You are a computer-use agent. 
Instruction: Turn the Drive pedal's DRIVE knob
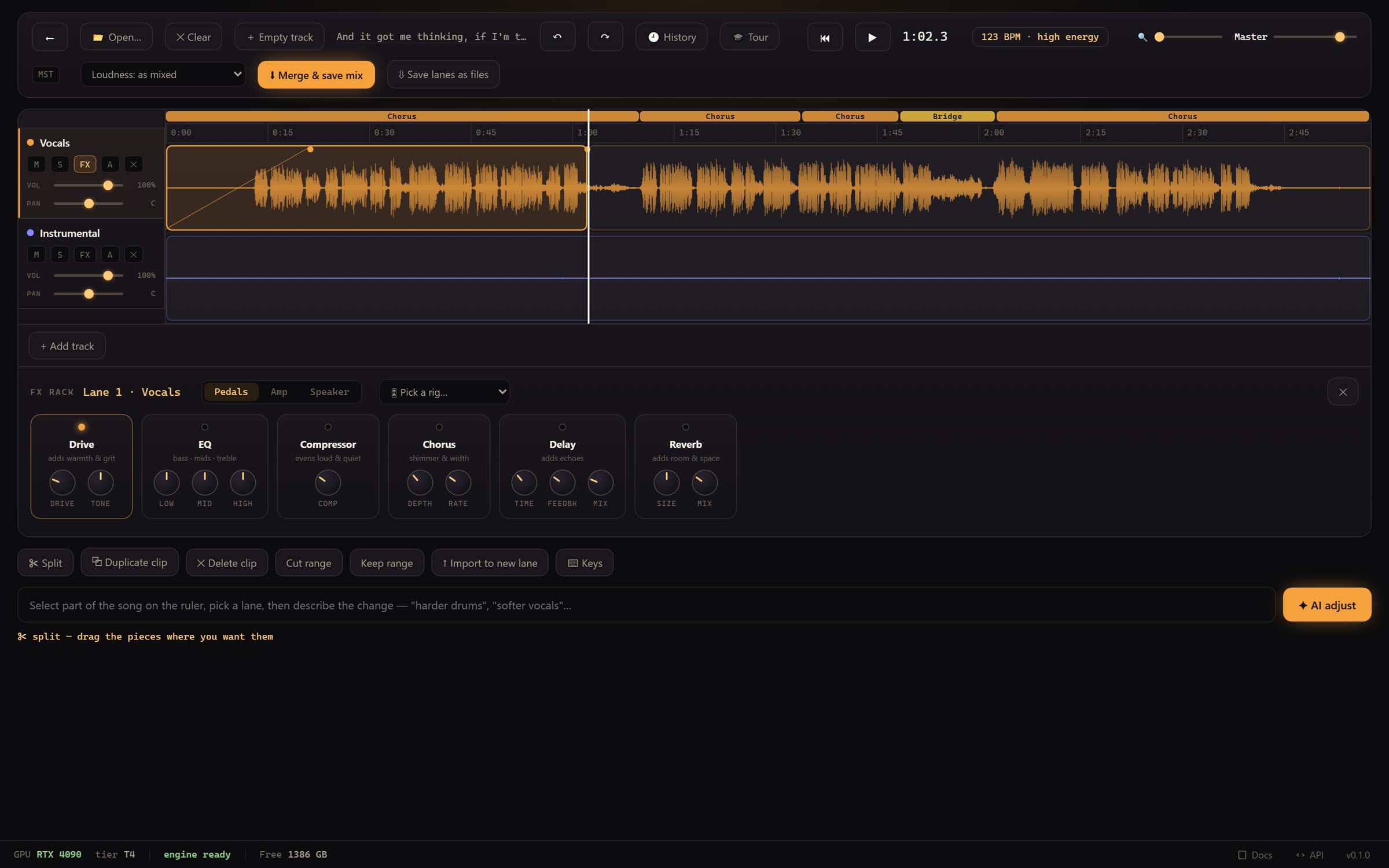pyautogui.click(x=63, y=483)
